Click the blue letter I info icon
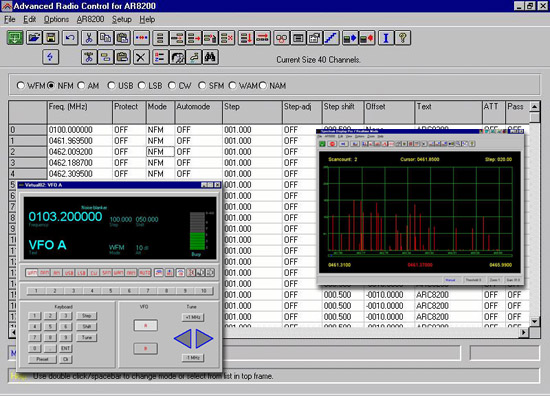The height and width of the screenshot is (396, 550). coord(386,38)
